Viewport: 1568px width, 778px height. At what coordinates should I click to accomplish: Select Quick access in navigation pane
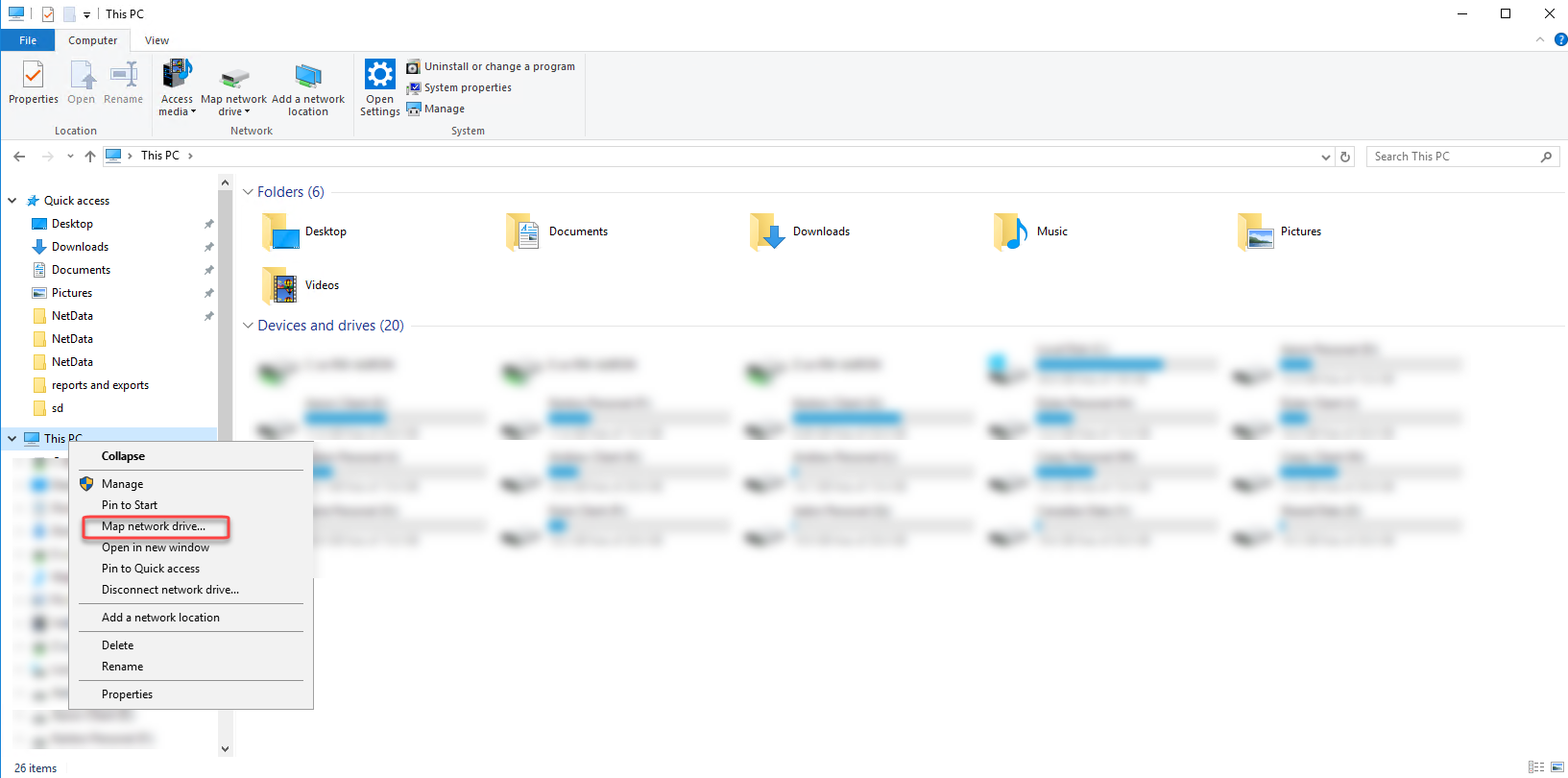click(x=77, y=201)
